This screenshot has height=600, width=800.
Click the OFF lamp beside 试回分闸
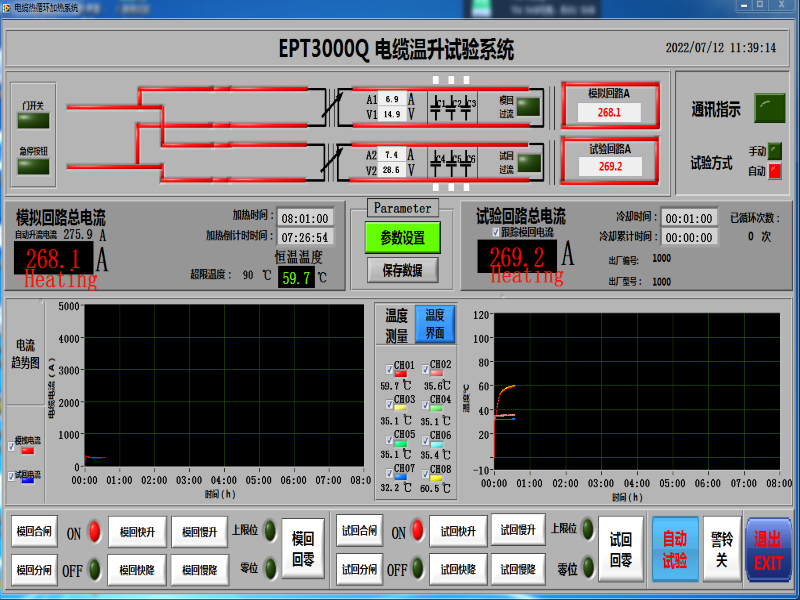[x=417, y=568]
